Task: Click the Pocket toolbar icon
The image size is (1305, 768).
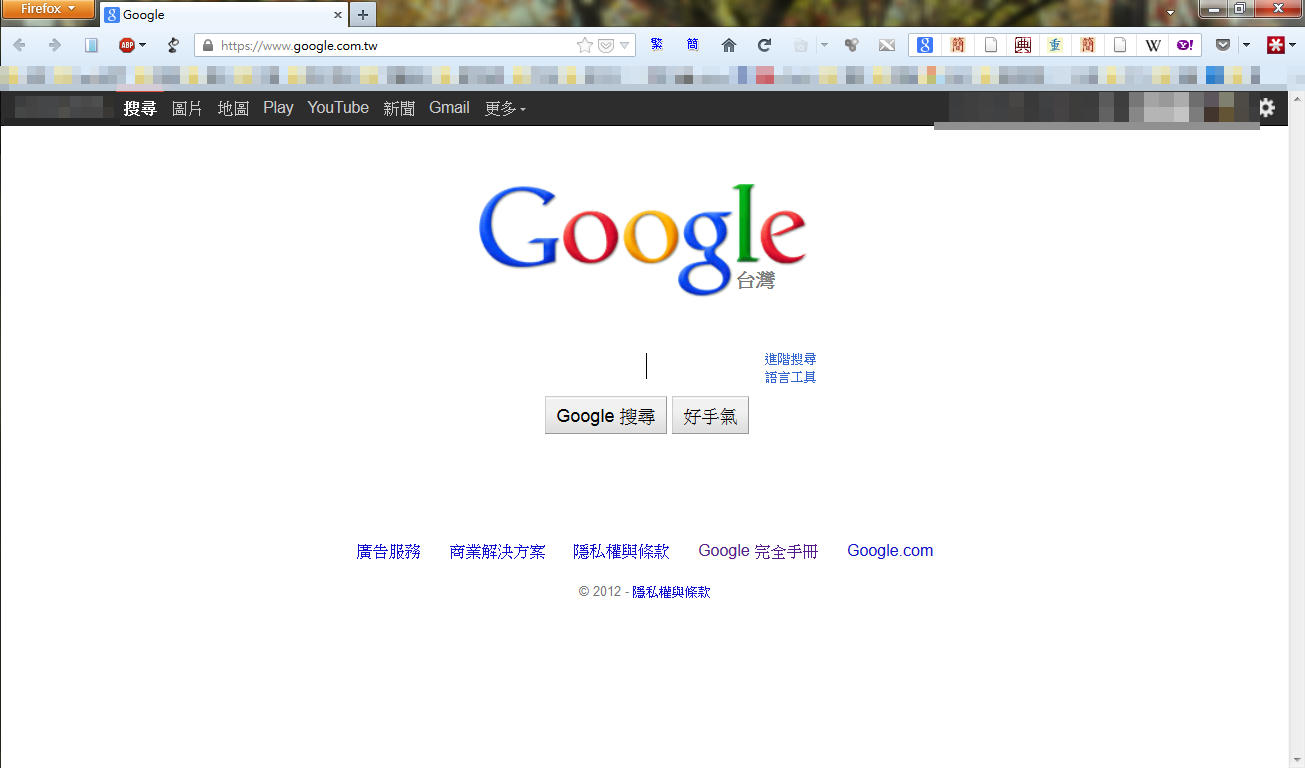Action: [x=1223, y=45]
